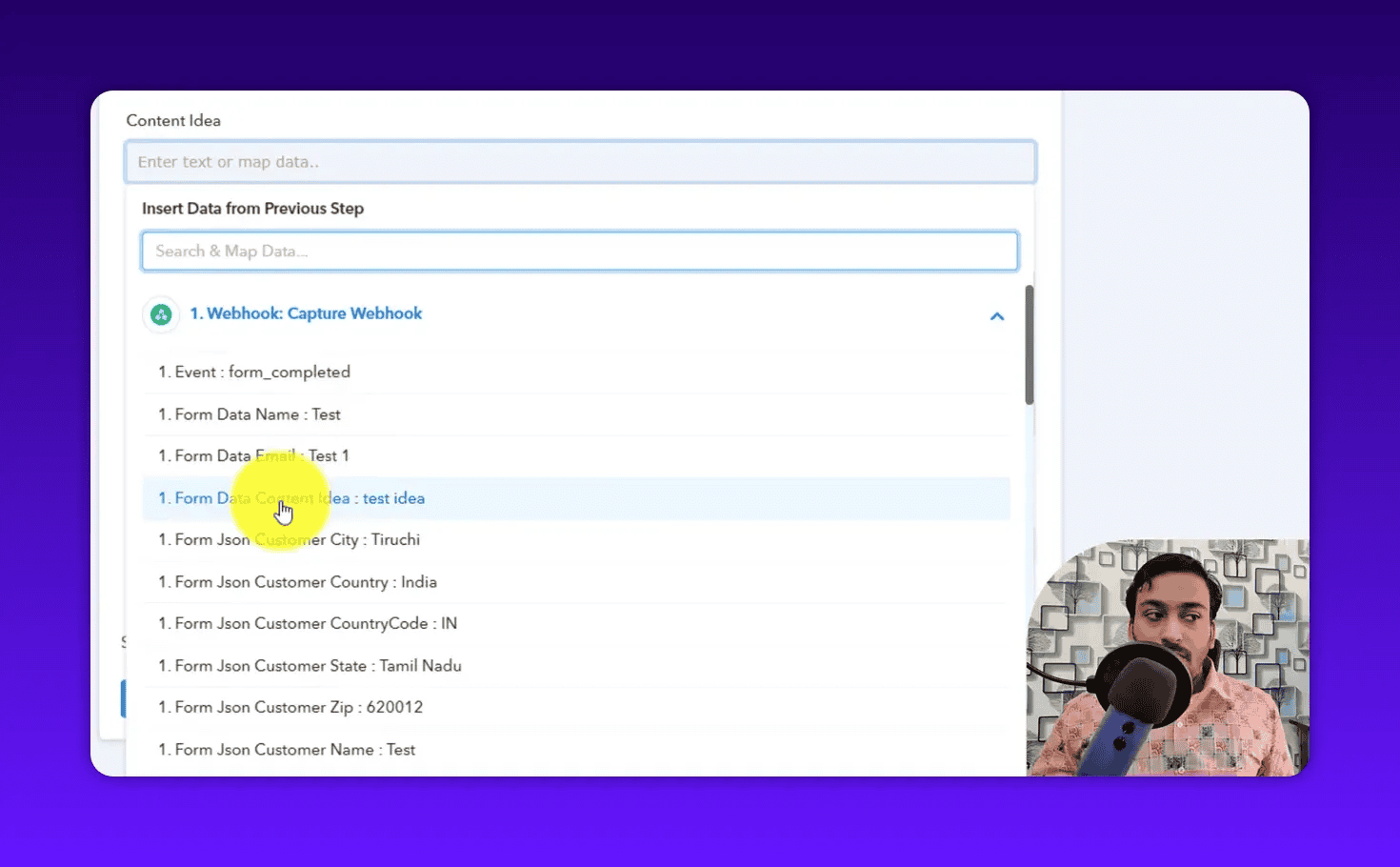Focus the Content Idea text field
Viewport: 1400px width, 867px height.
(x=579, y=162)
